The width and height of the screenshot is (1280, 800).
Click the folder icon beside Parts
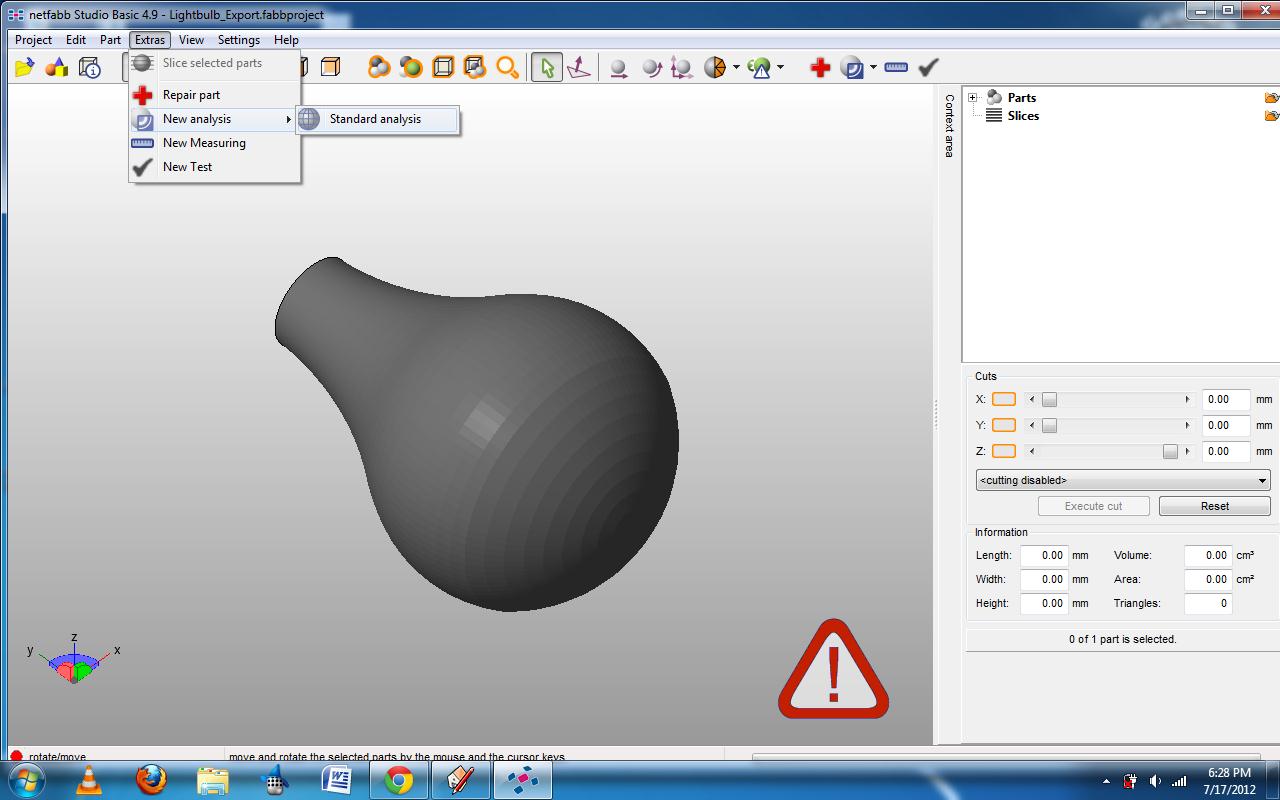[x=1271, y=98]
